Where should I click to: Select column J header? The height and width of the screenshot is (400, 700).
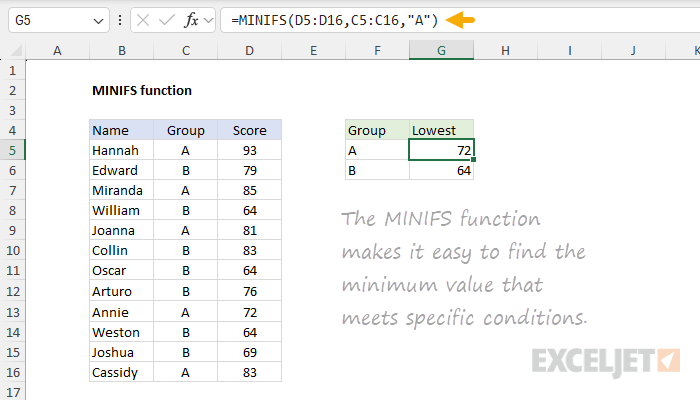click(633, 50)
